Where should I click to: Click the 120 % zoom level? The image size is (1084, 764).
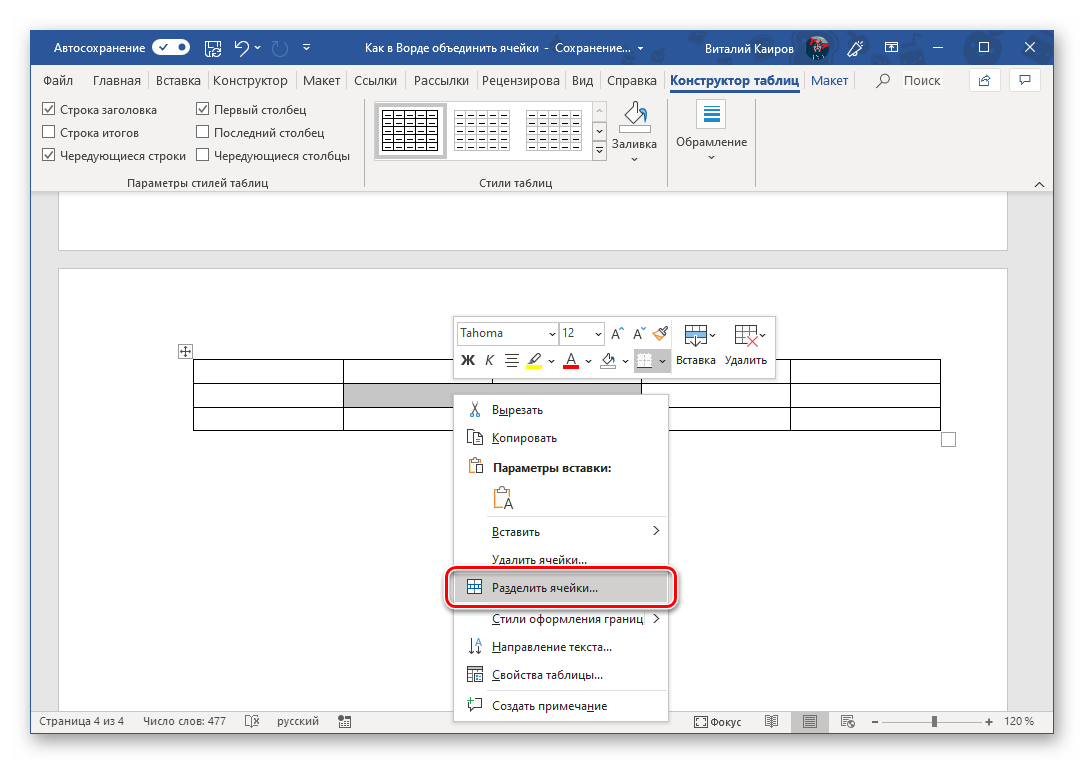click(1019, 721)
